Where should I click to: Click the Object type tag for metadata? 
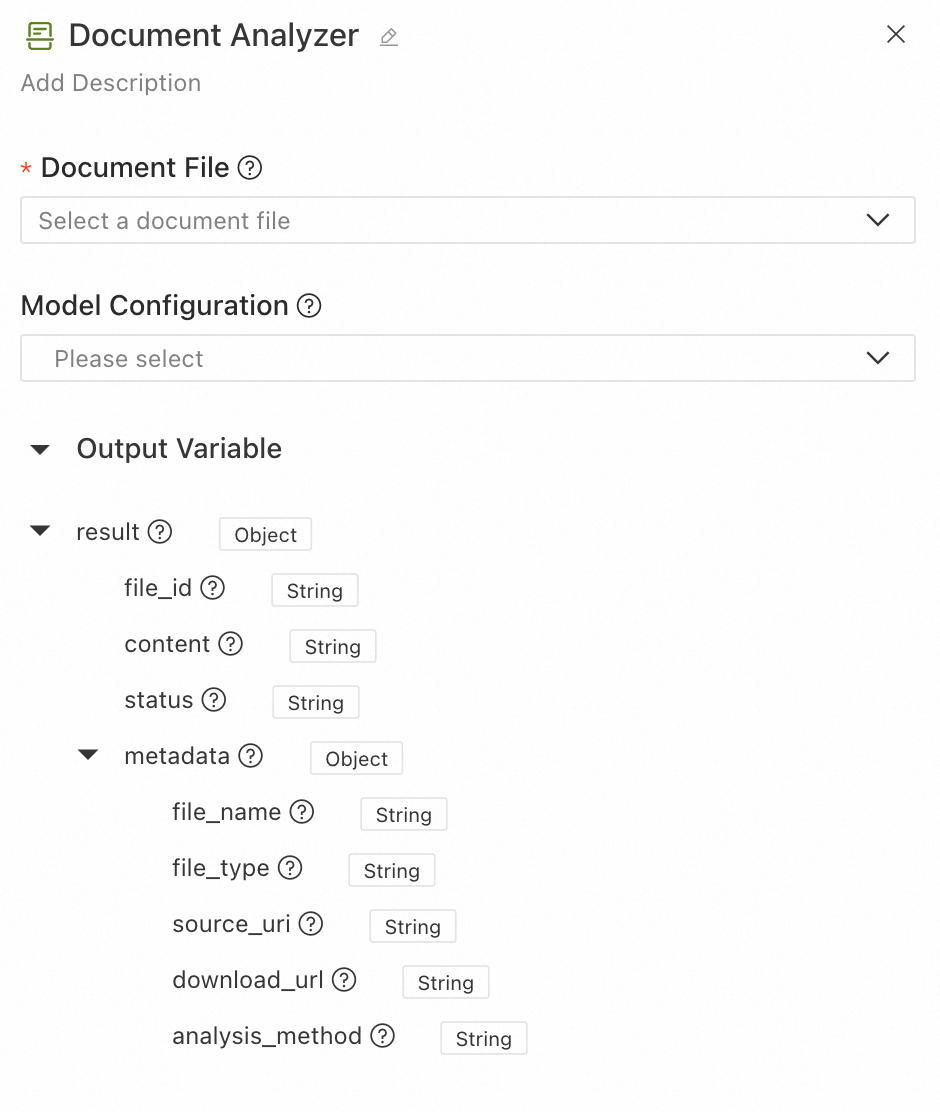click(356, 759)
